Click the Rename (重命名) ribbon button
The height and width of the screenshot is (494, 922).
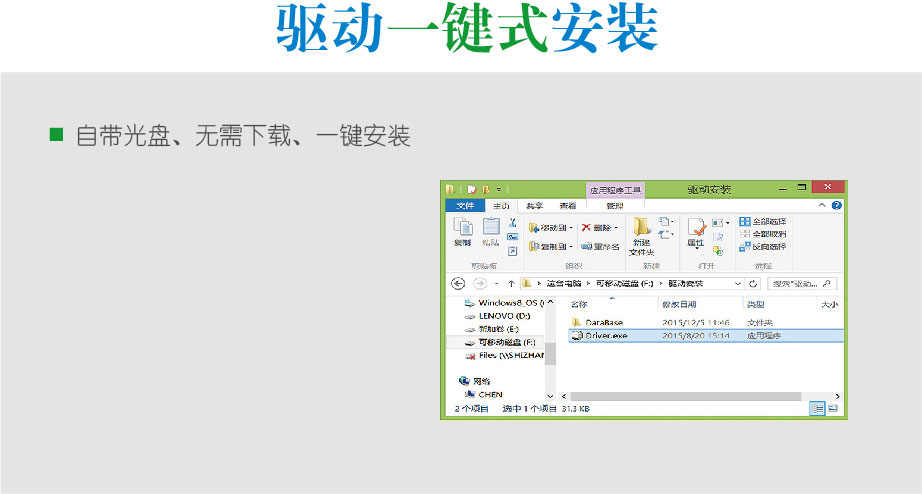599,246
